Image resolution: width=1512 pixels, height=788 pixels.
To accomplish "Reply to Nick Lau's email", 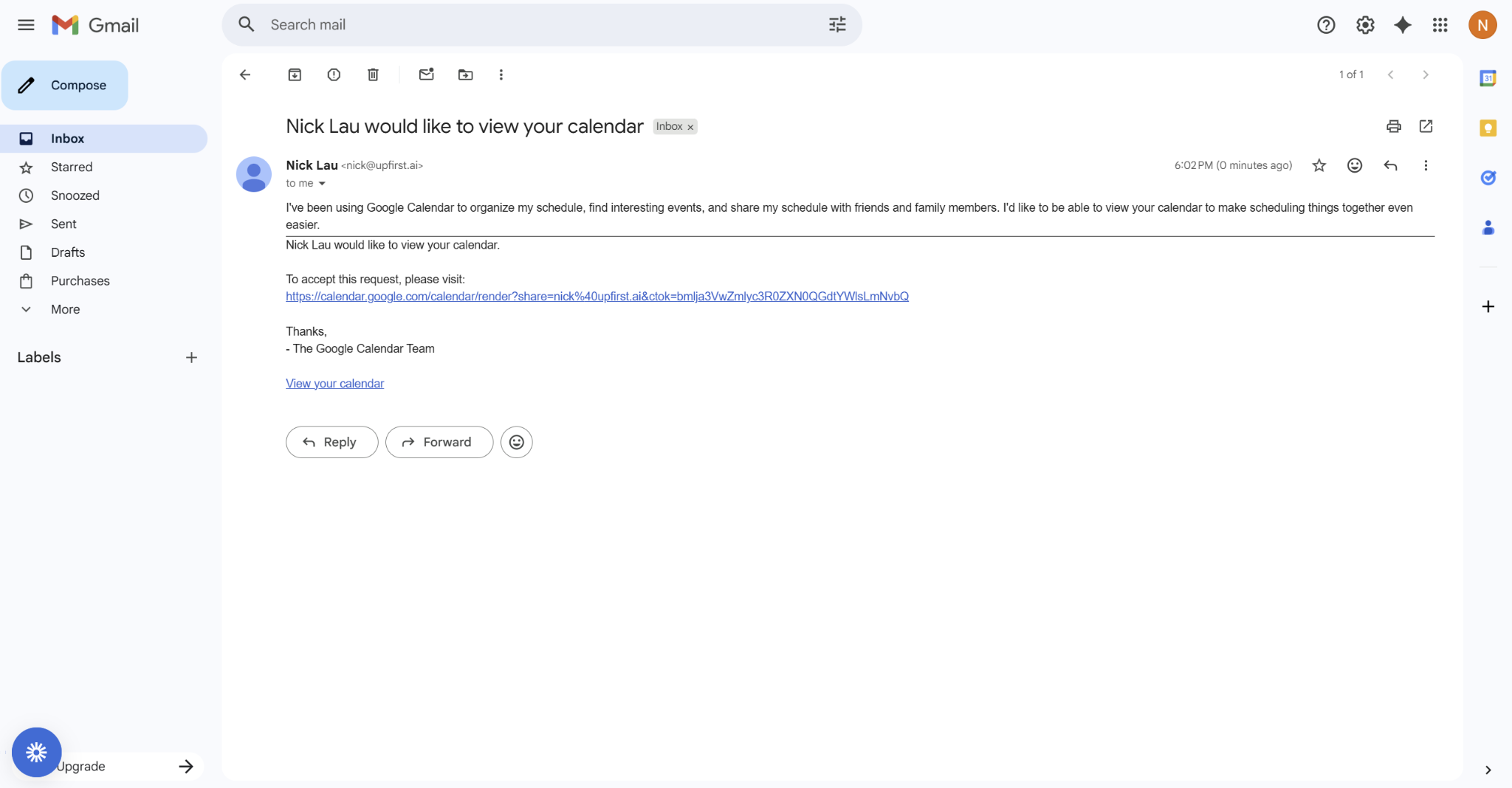I will point(331,442).
